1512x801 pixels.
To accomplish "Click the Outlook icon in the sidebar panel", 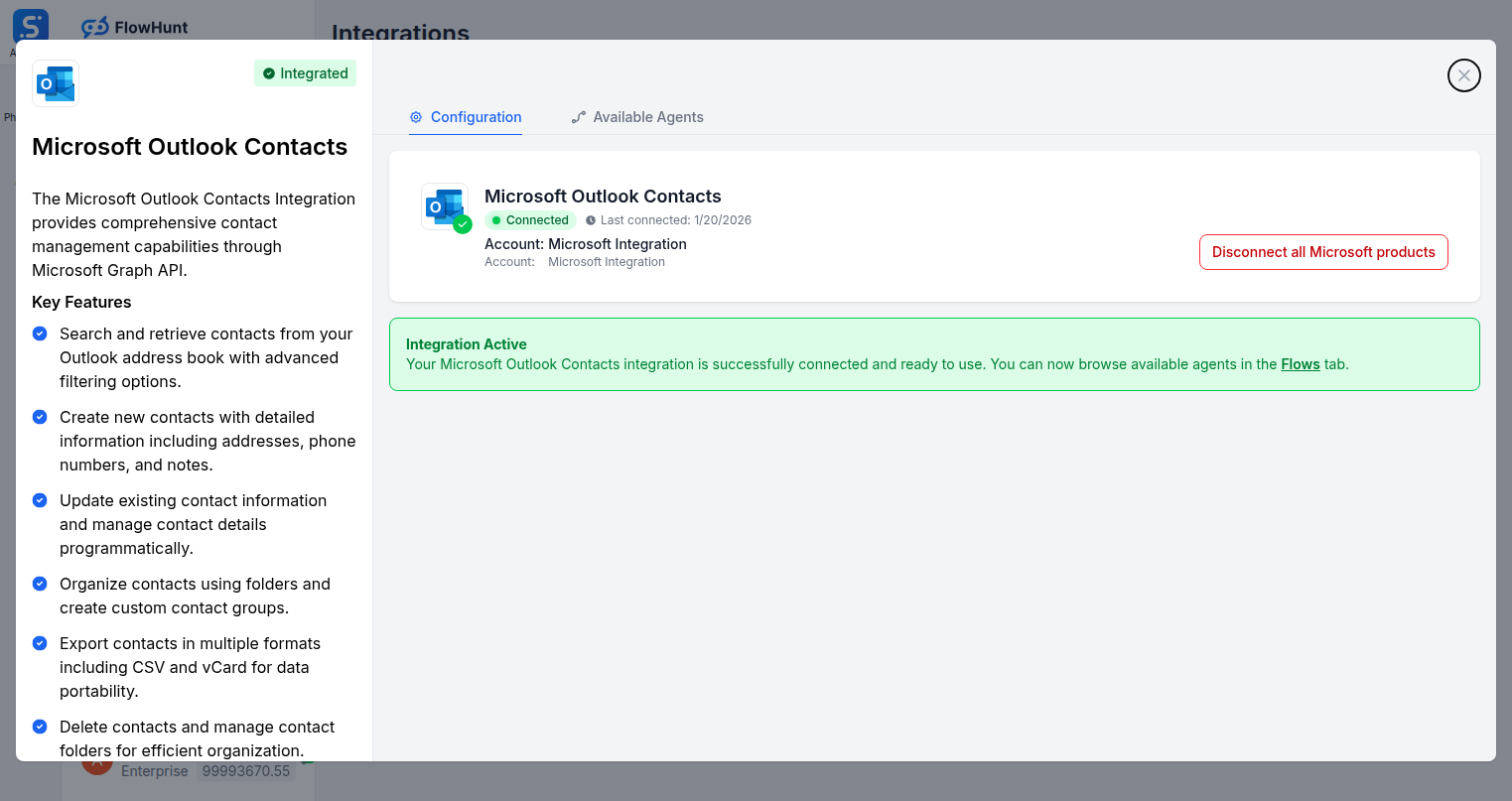I will [x=55, y=83].
